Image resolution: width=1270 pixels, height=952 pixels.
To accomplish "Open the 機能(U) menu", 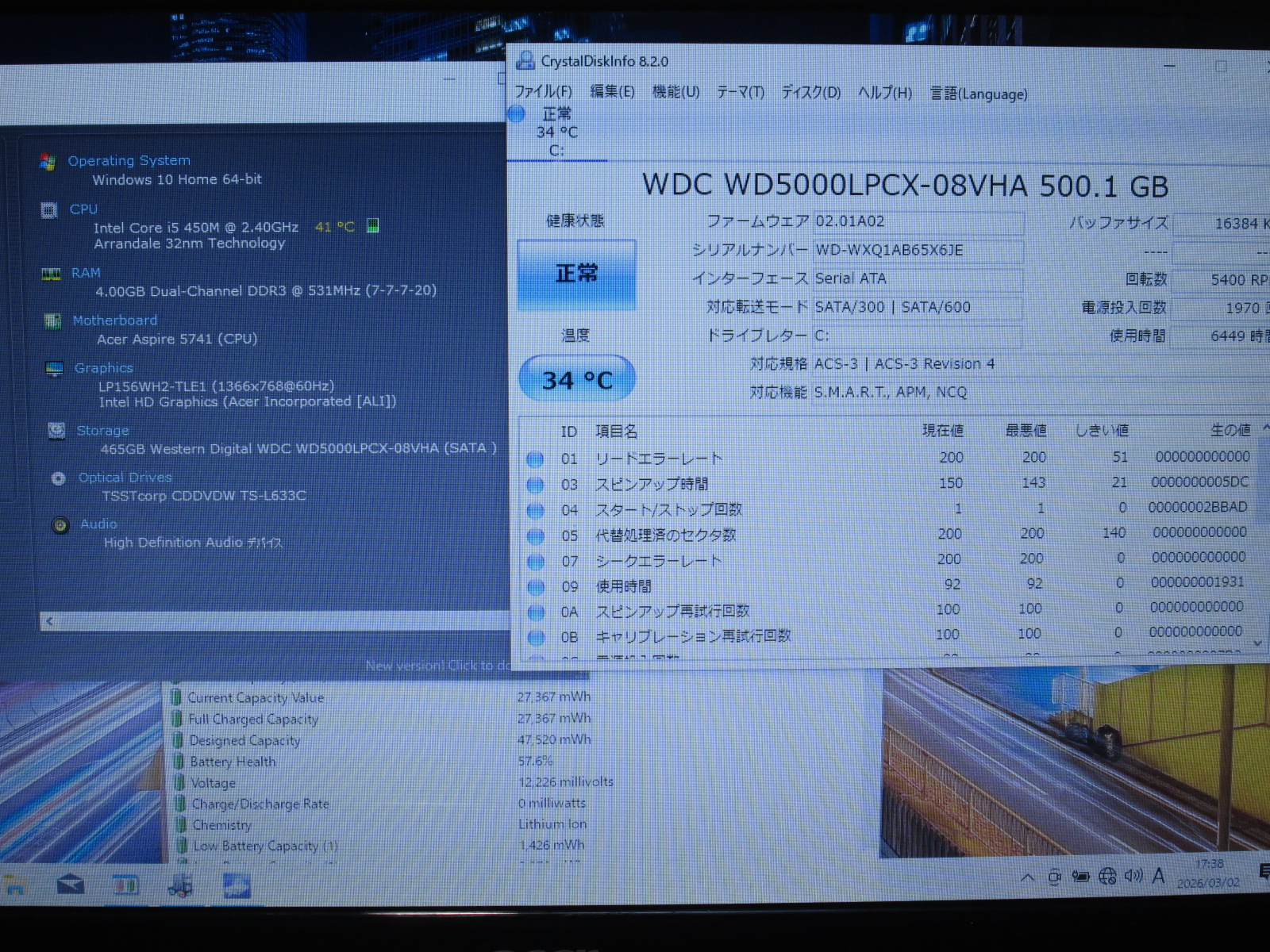I will (x=675, y=92).
